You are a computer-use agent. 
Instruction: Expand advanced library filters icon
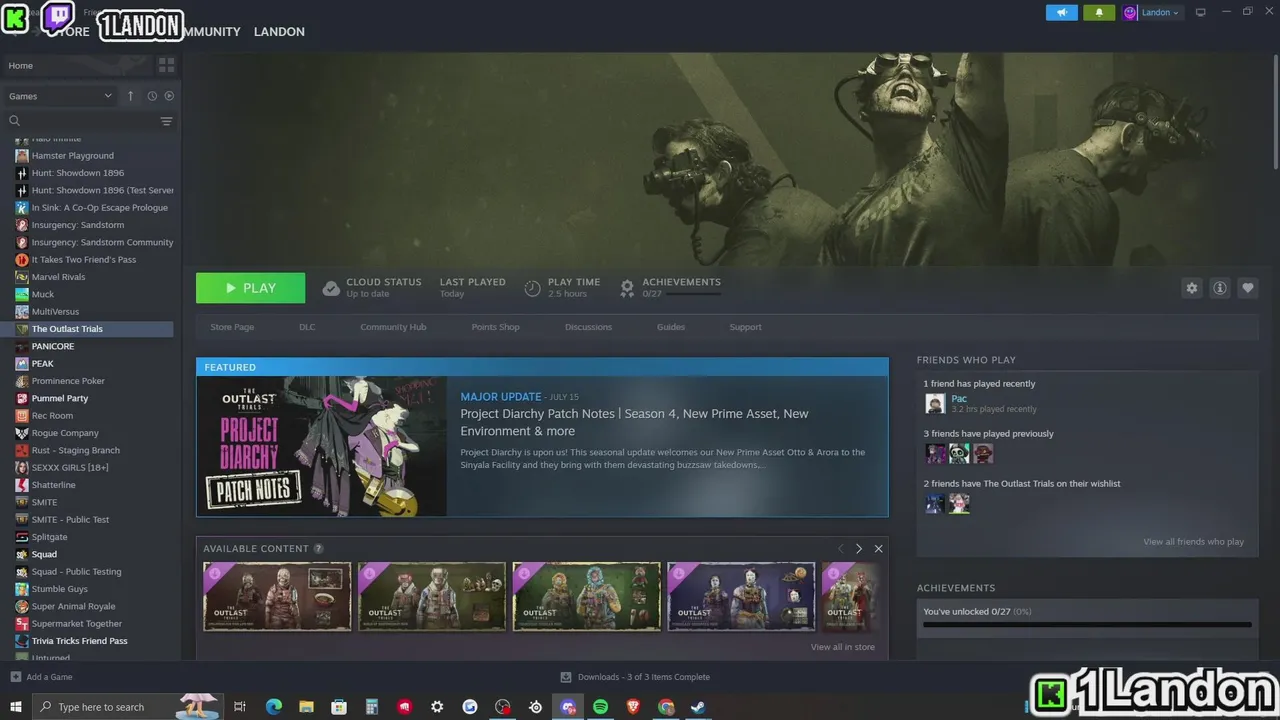click(166, 121)
